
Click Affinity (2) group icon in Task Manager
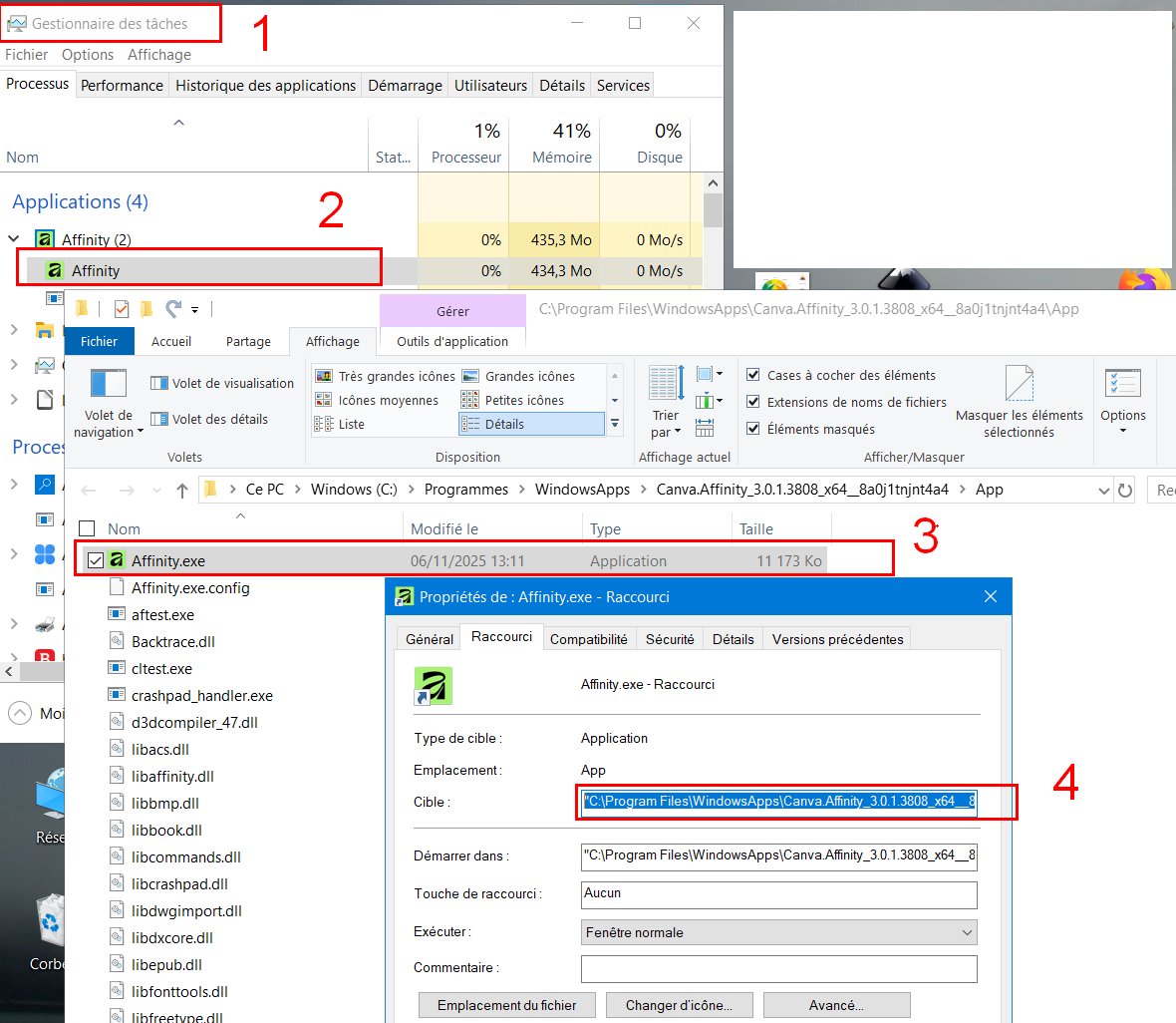coord(45,239)
